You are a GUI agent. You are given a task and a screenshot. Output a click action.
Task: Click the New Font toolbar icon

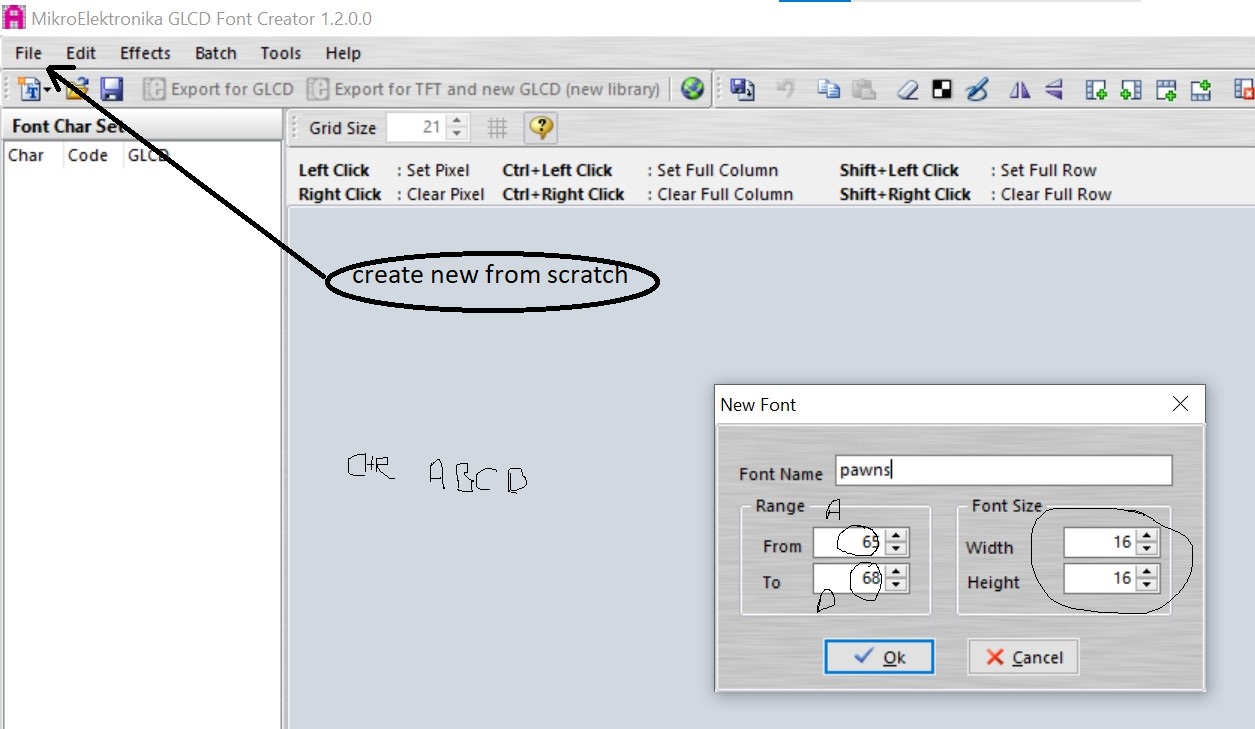28,89
